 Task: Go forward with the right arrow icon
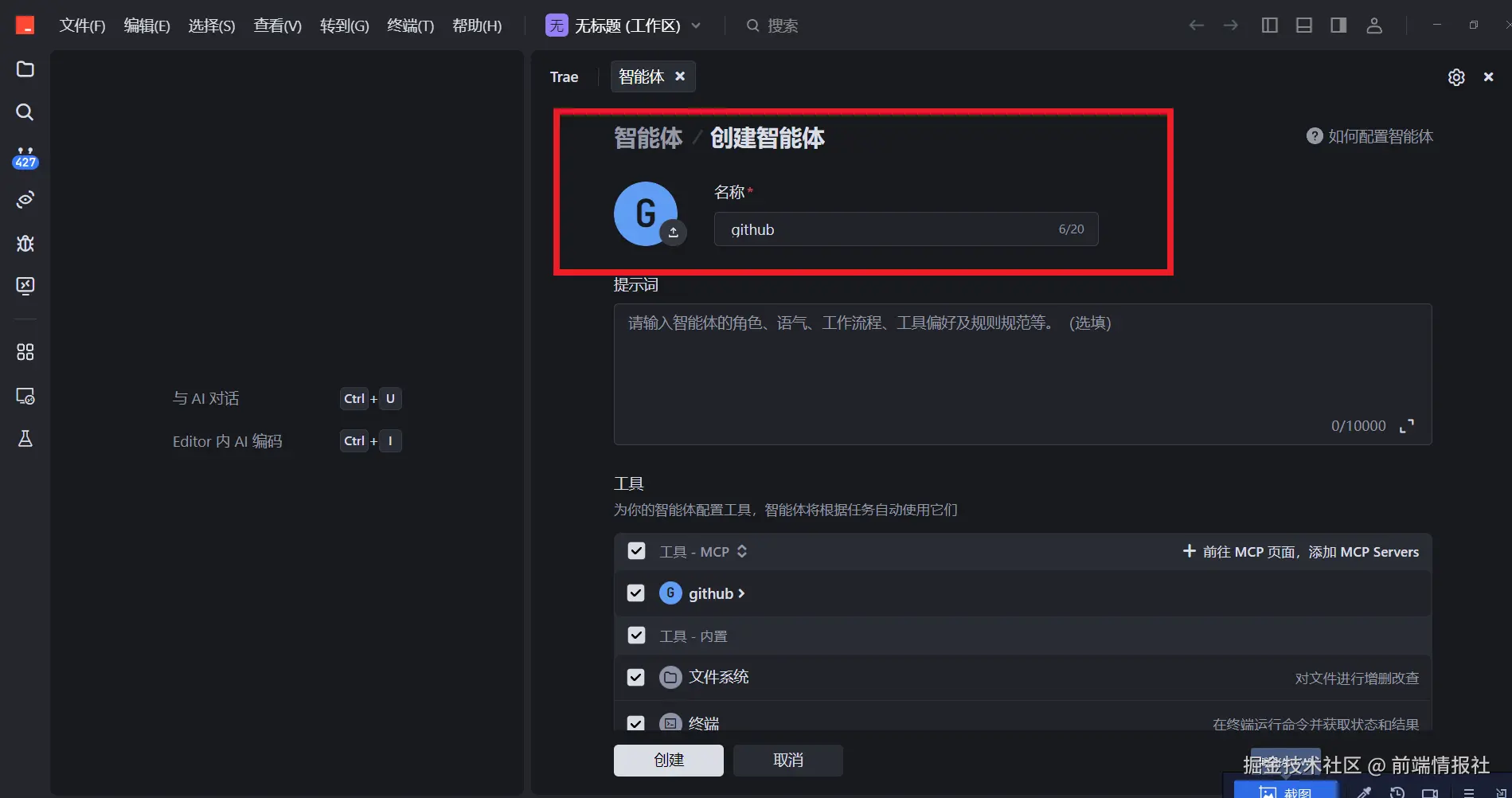(x=1231, y=25)
